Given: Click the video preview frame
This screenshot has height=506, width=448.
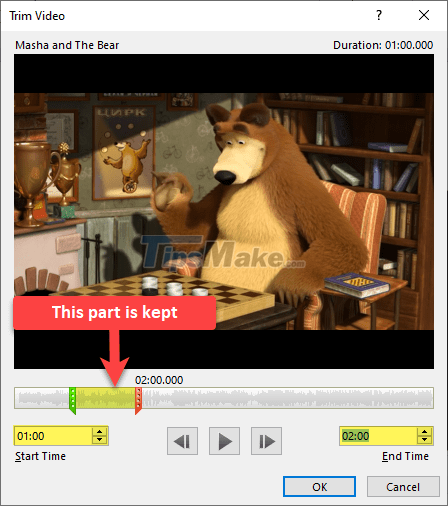Looking at the screenshot, I should click(x=224, y=211).
